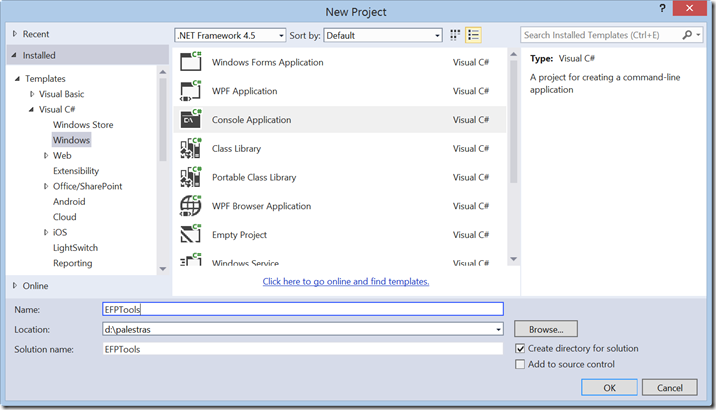Select the WPF Application template icon
Screen dimensions: 716x410
pyautogui.click(x=190, y=90)
